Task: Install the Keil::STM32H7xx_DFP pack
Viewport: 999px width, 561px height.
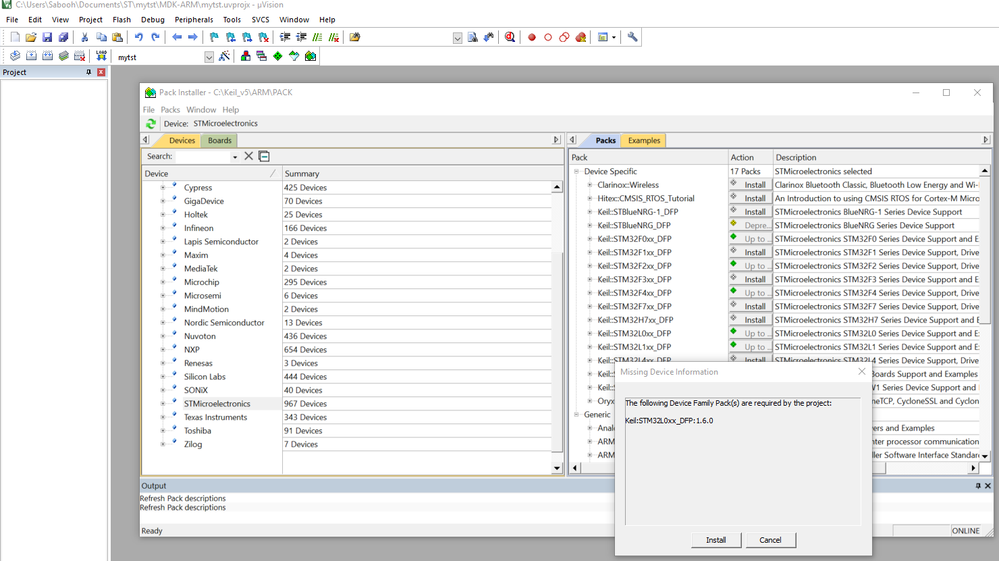Action: 751,320
